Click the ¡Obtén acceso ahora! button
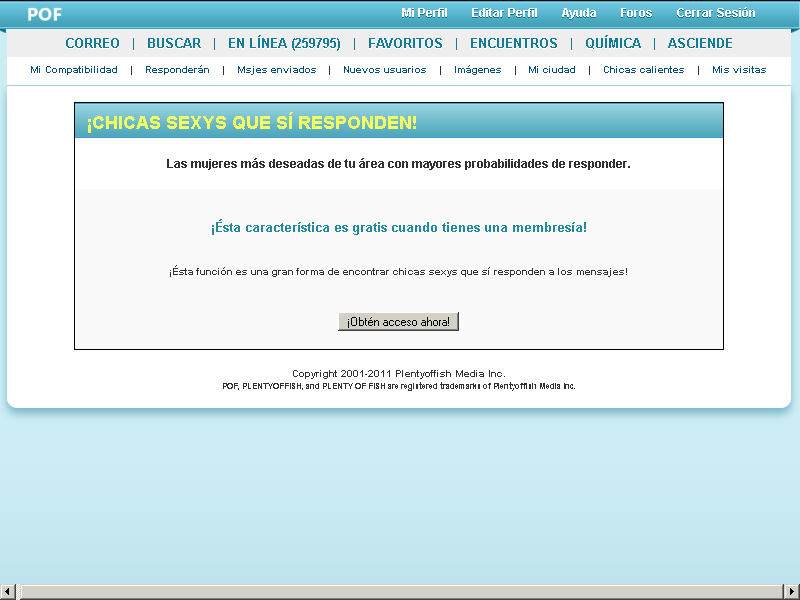800x600 pixels. 398,321
